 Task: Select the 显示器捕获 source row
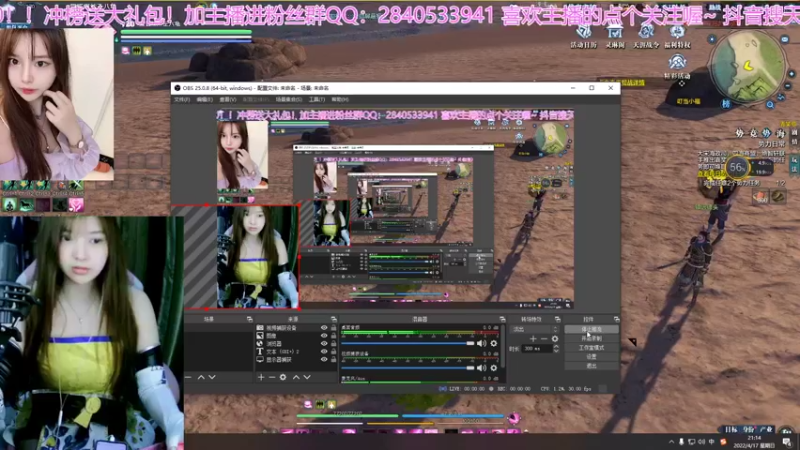point(296,359)
